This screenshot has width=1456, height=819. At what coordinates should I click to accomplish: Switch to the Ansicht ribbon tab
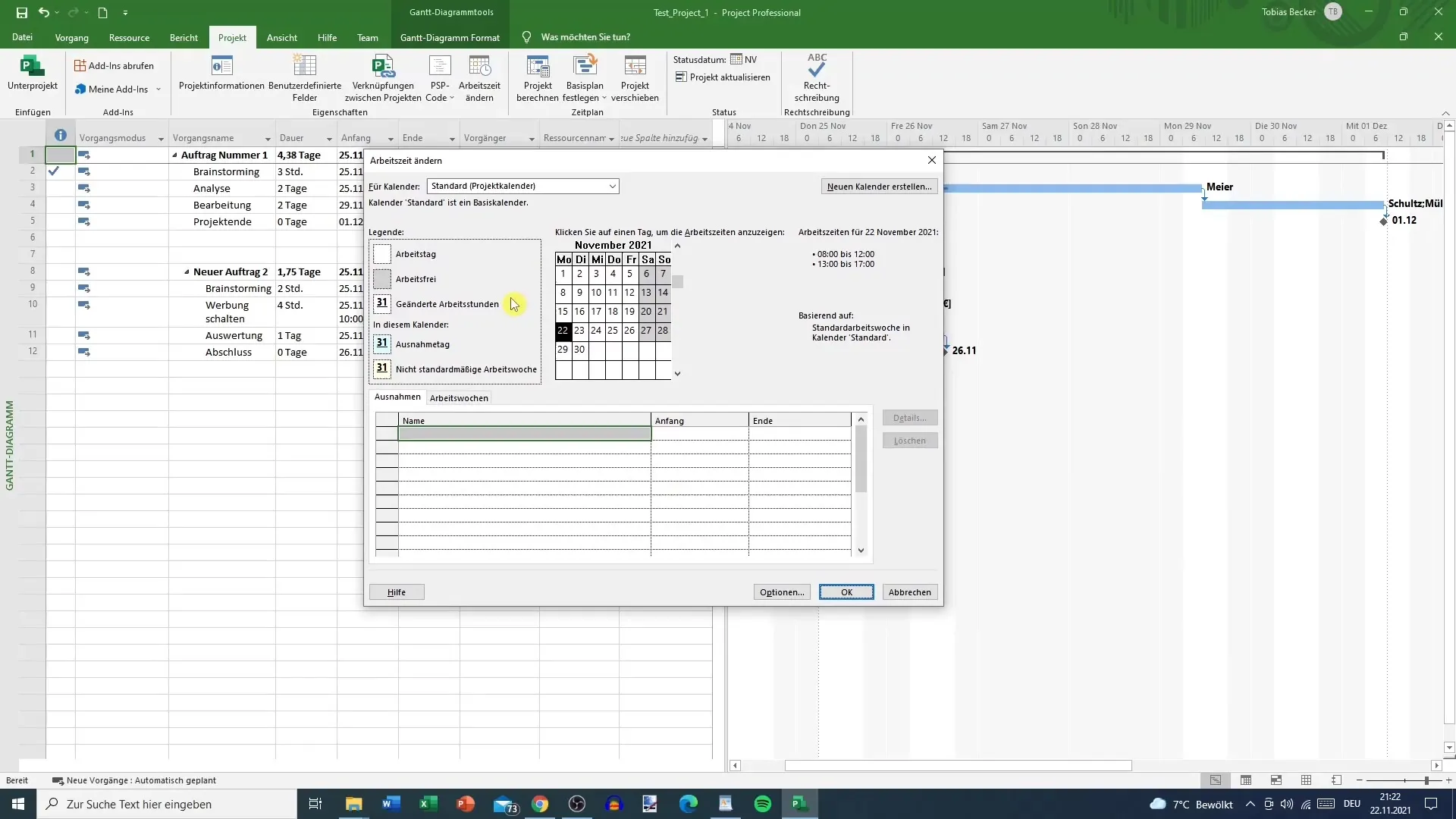pyautogui.click(x=282, y=37)
